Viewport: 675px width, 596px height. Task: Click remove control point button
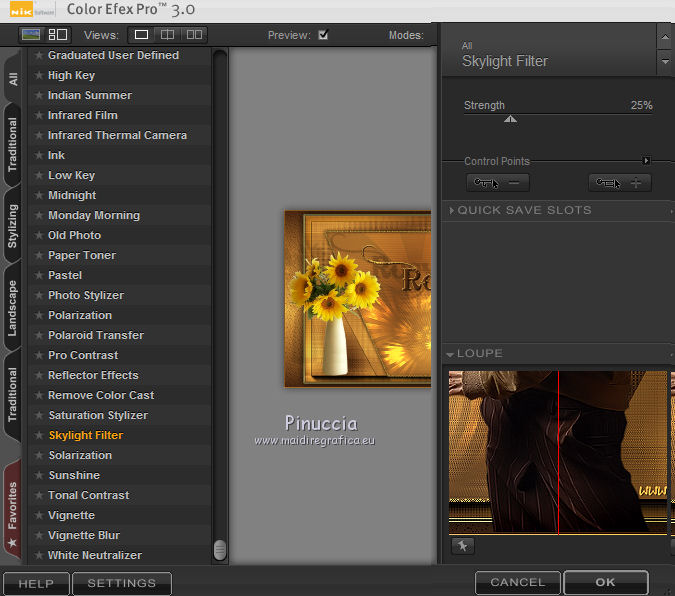pos(498,183)
